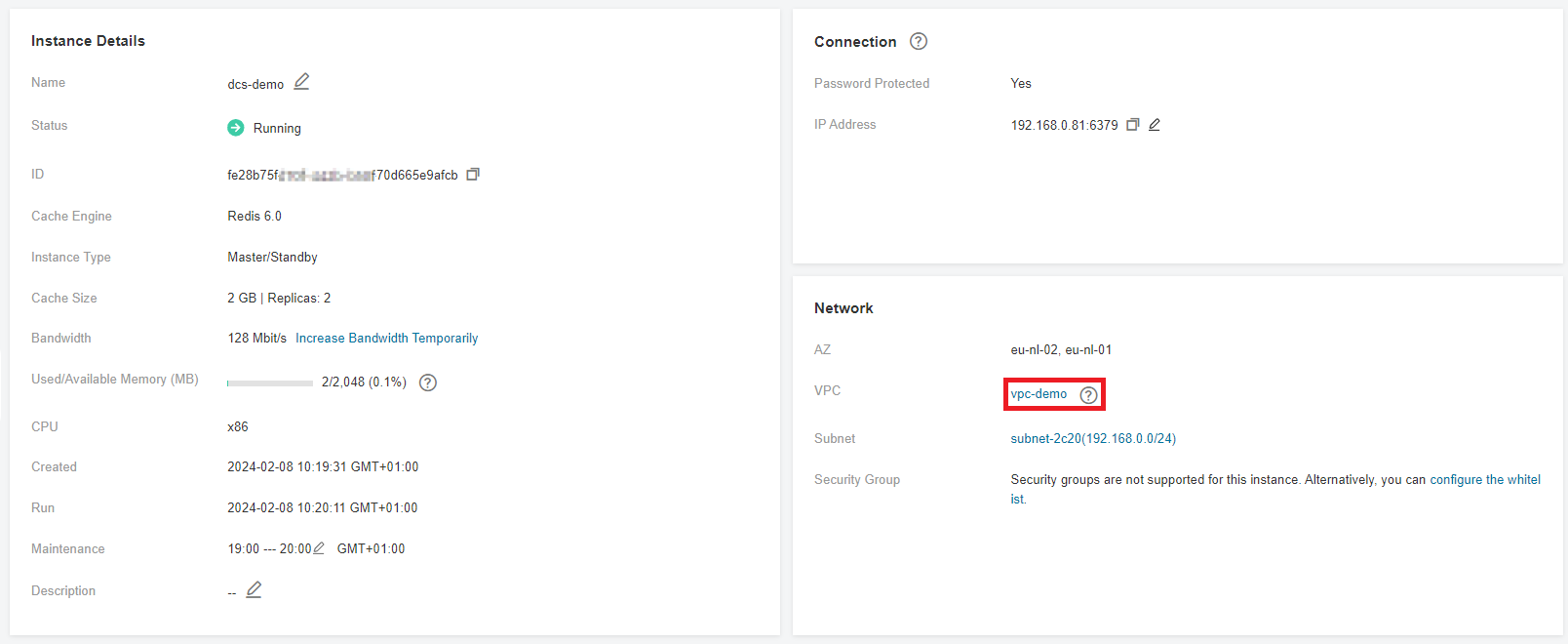1568x644 pixels.
Task: Click the instance ID value text
Action: [341, 176]
